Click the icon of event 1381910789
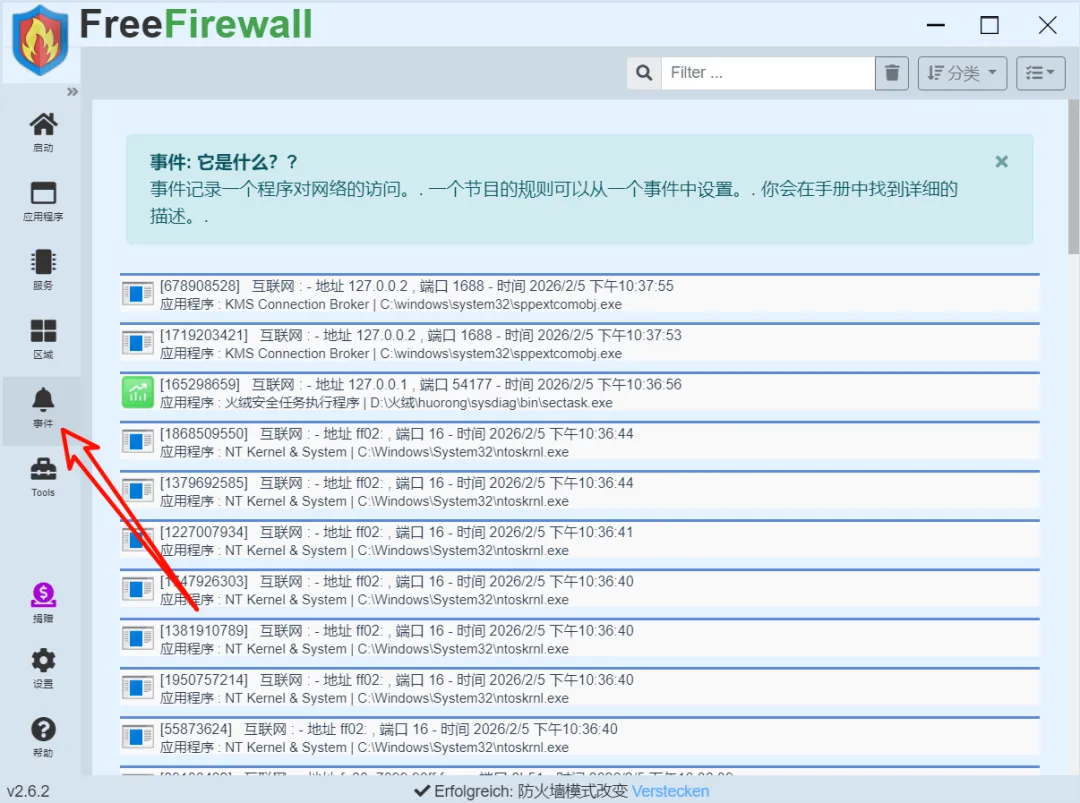Image resolution: width=1080 pixels, height=803 pixels. (138, 638)
